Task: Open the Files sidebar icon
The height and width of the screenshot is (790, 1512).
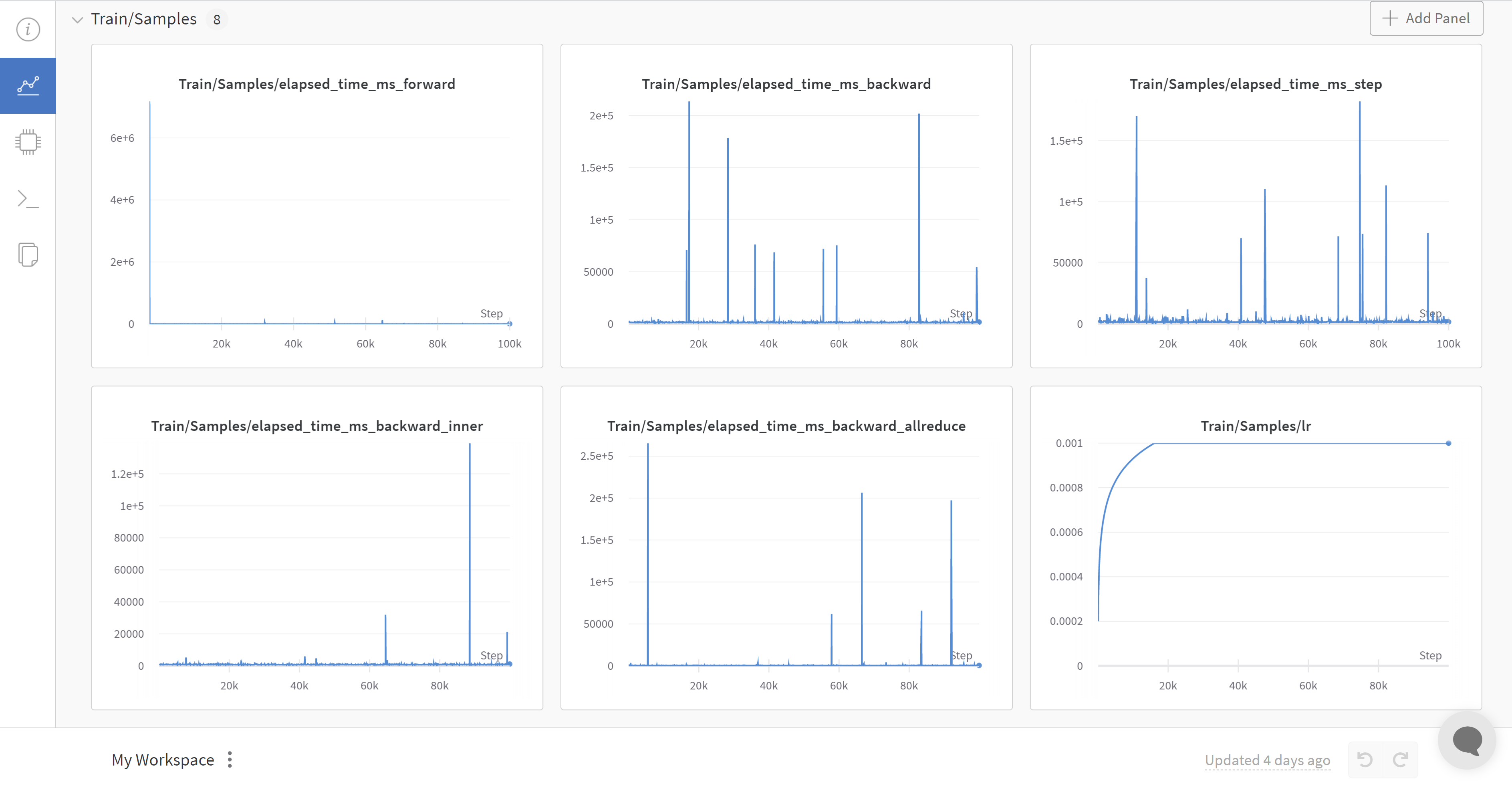Action: (x=28, y=255)
